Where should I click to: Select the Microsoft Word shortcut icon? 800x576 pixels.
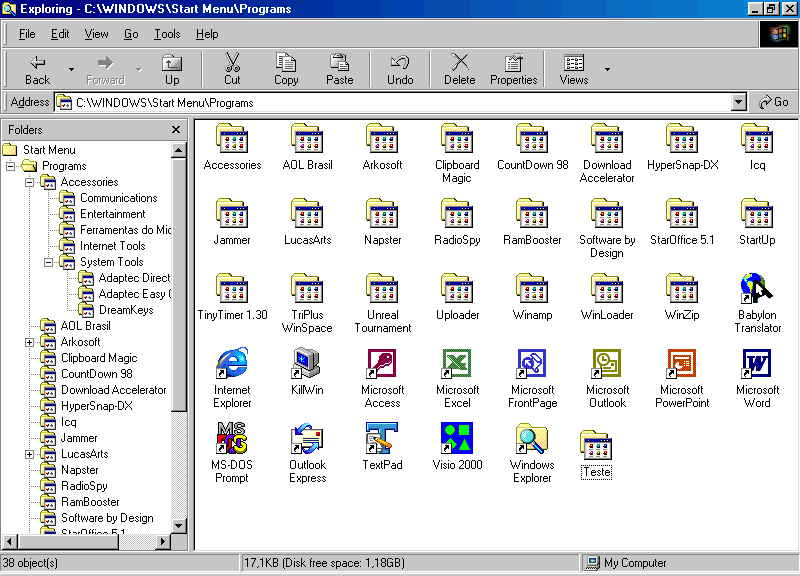point(757,364)
